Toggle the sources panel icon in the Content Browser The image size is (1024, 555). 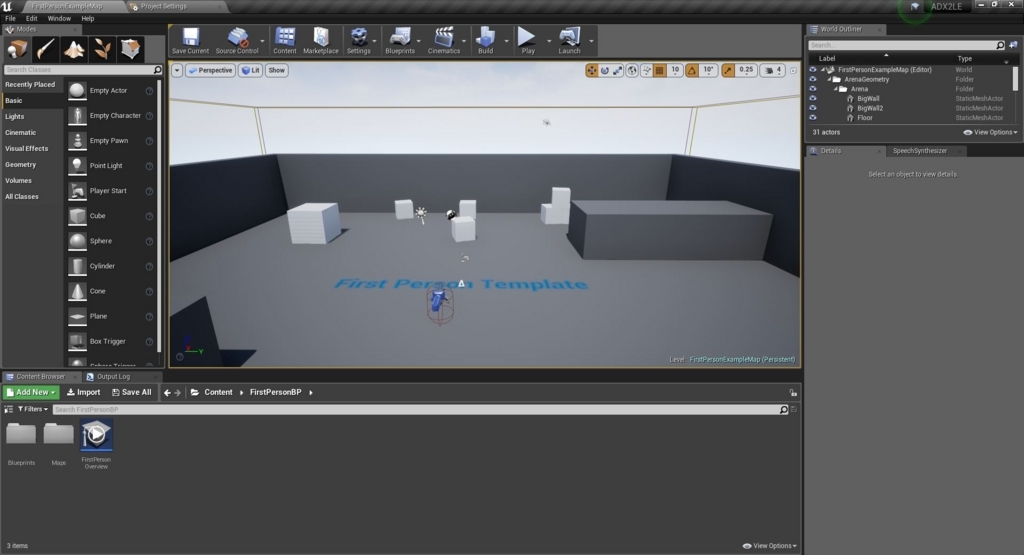(x=8, y=409)
